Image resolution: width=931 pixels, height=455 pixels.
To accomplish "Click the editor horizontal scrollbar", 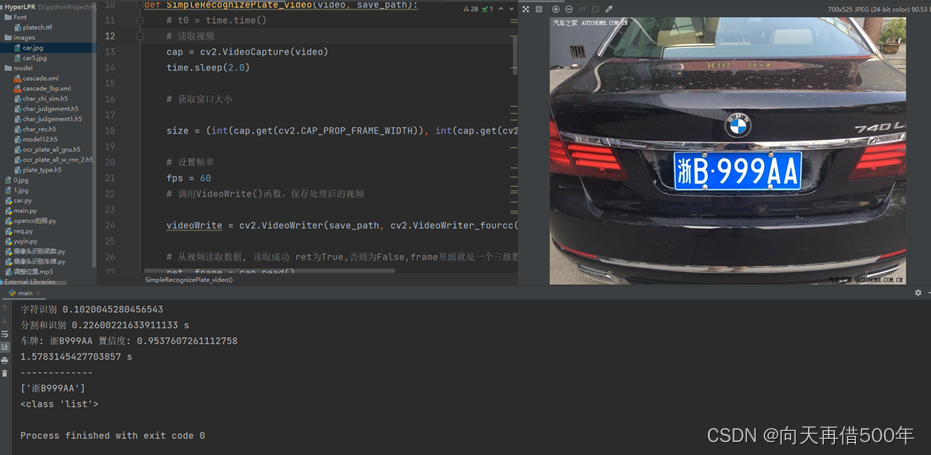I will tap(270, 271).
